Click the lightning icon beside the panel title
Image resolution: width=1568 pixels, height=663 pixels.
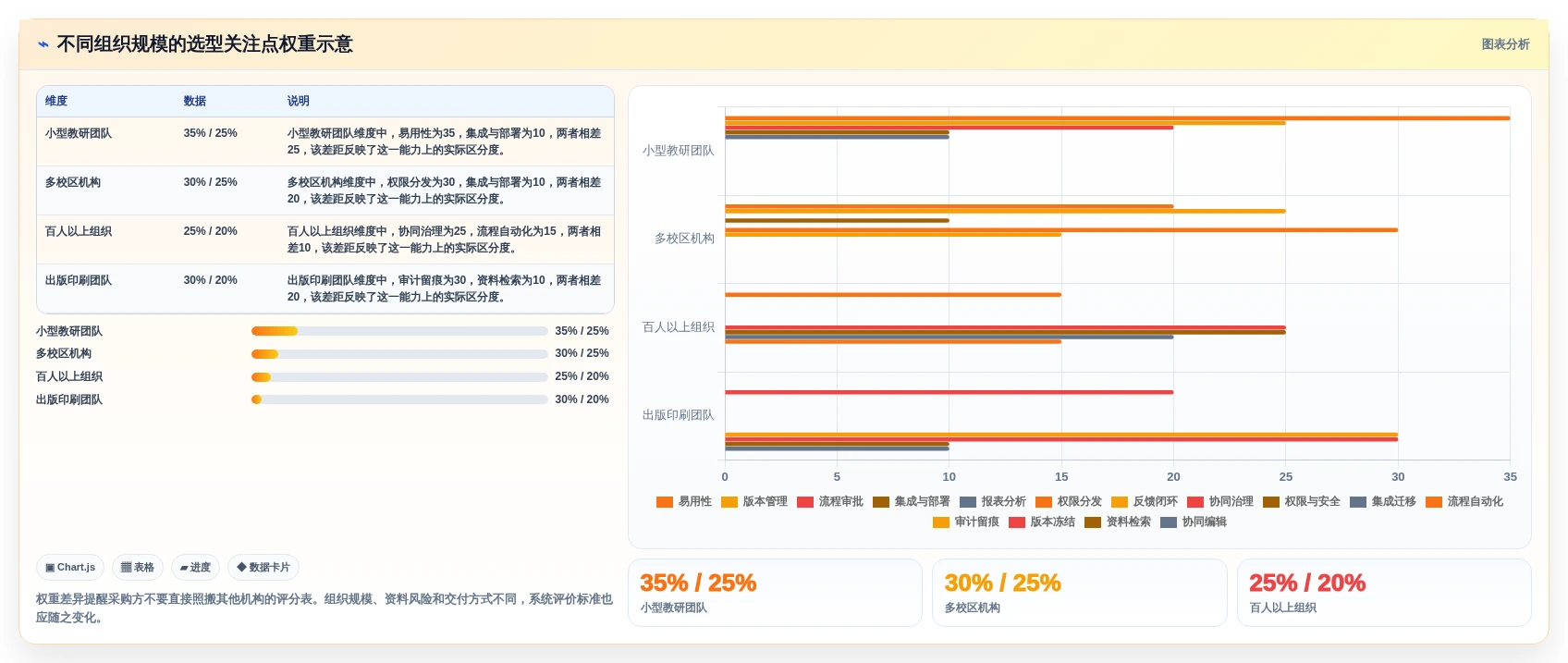click(43, 44)
